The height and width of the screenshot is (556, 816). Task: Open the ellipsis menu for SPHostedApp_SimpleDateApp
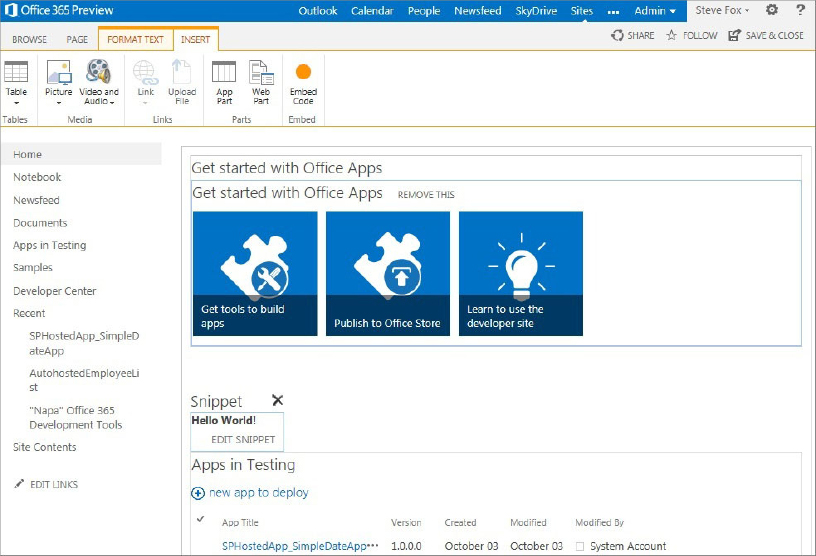pyautogui.click(x=373, y=546)
